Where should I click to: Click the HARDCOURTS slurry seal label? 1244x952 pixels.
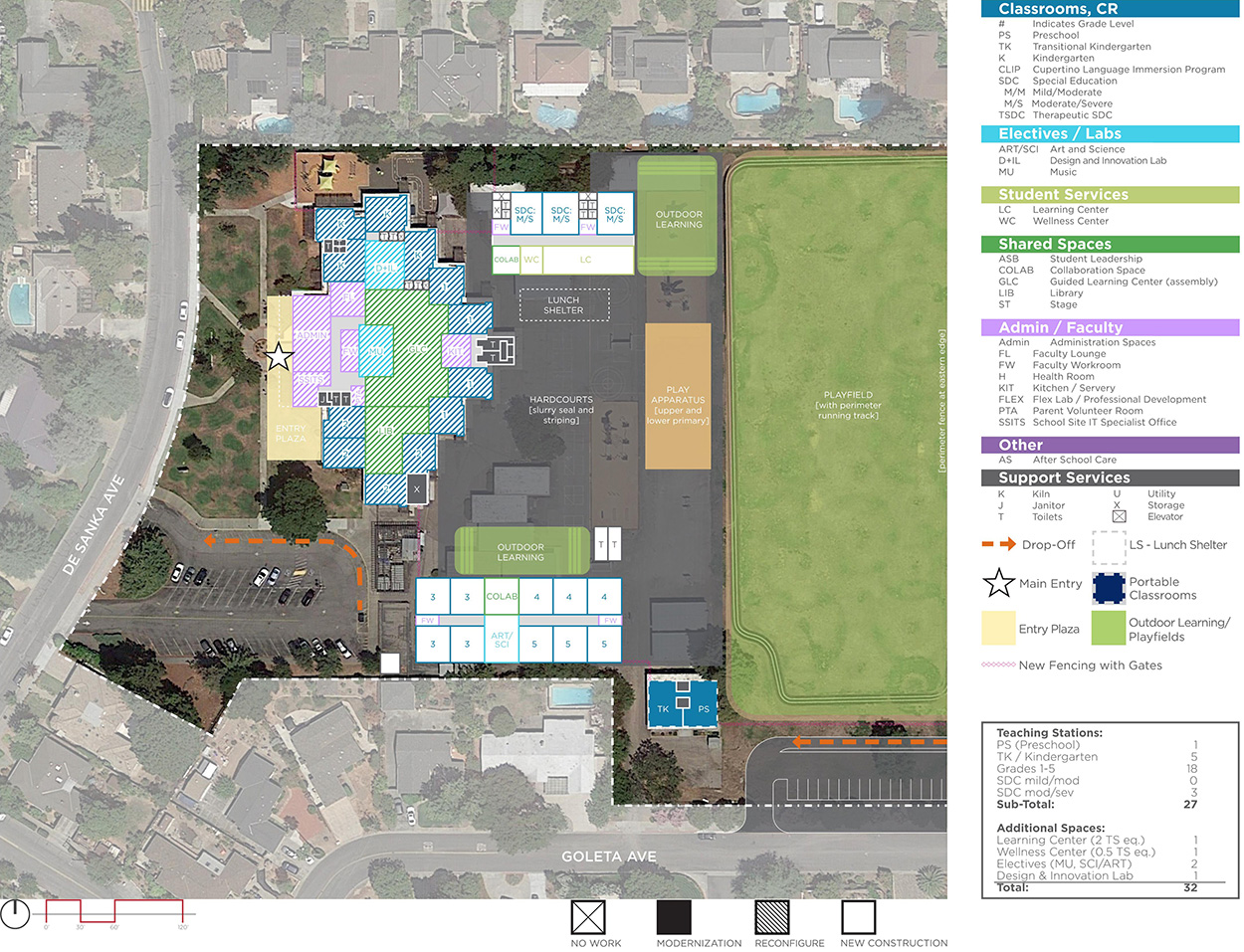click(x=561, y=410)
